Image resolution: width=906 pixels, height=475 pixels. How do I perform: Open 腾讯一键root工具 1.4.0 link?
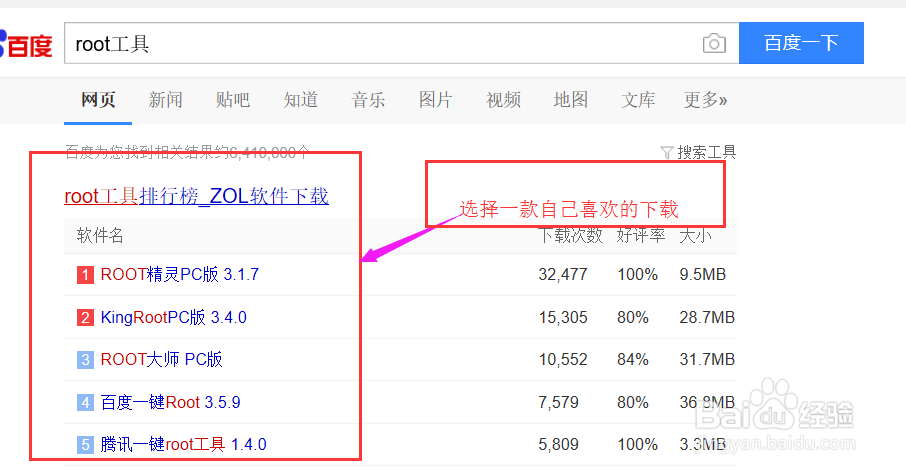point(183,444)
